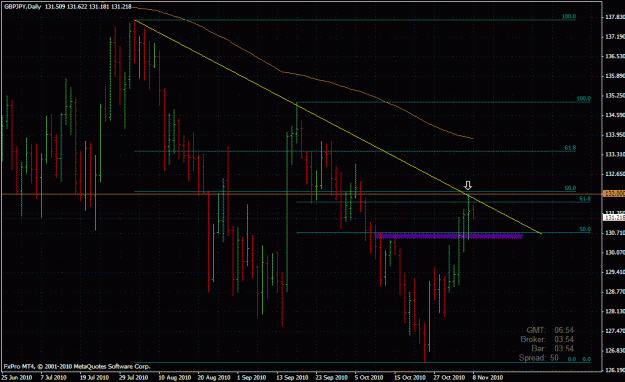This screenshot has height=382, width=625.
Task: Click the high price value 131.622
Action: (x=77, y=7)
